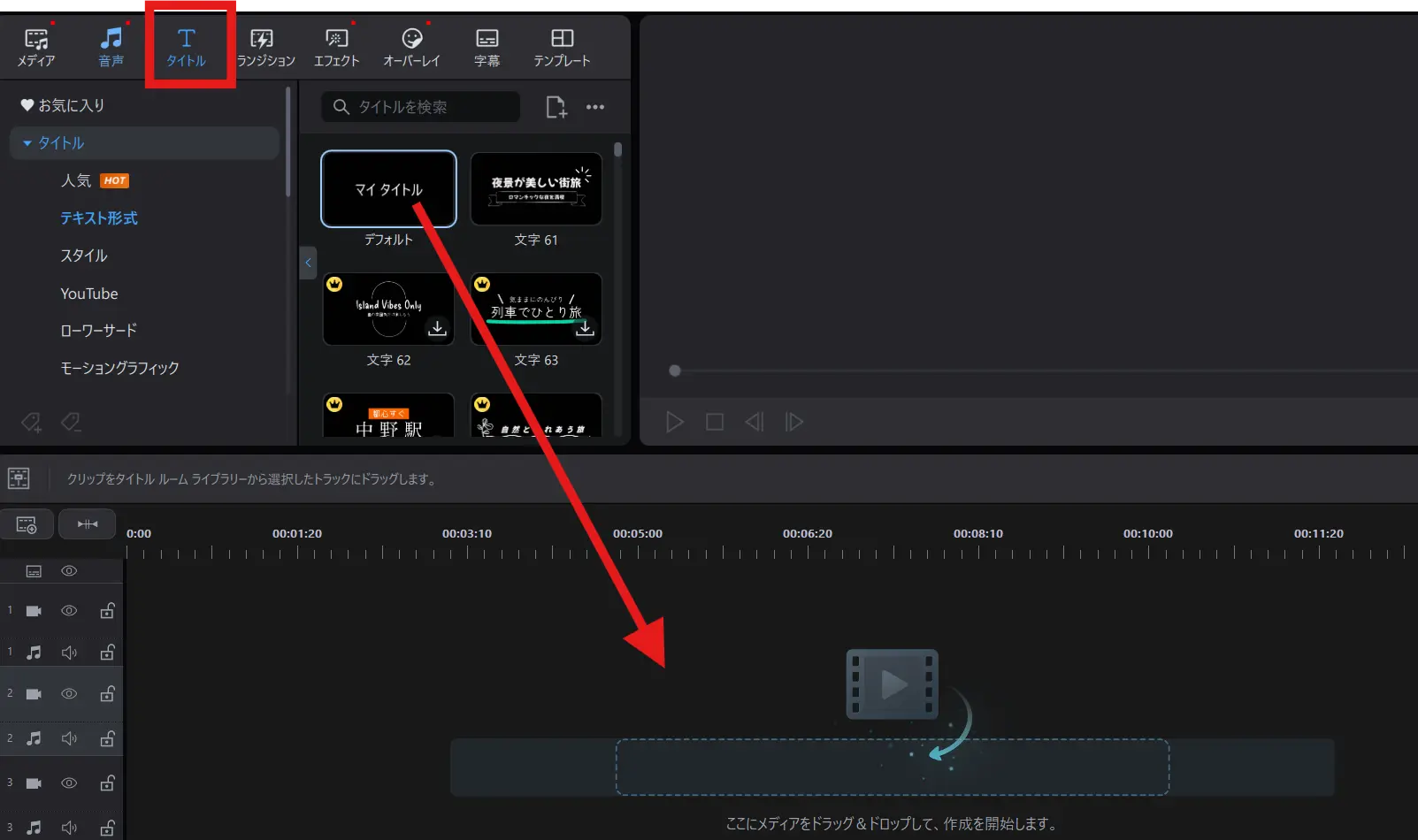Open the オーバーレイ tab
This screenshot has width=1418, height=840.
411,48
